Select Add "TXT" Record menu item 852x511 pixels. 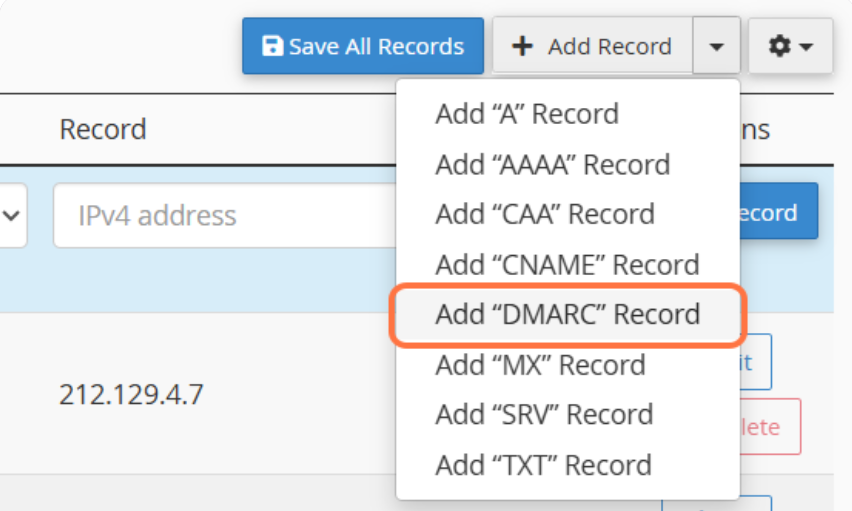pos(543,464)
